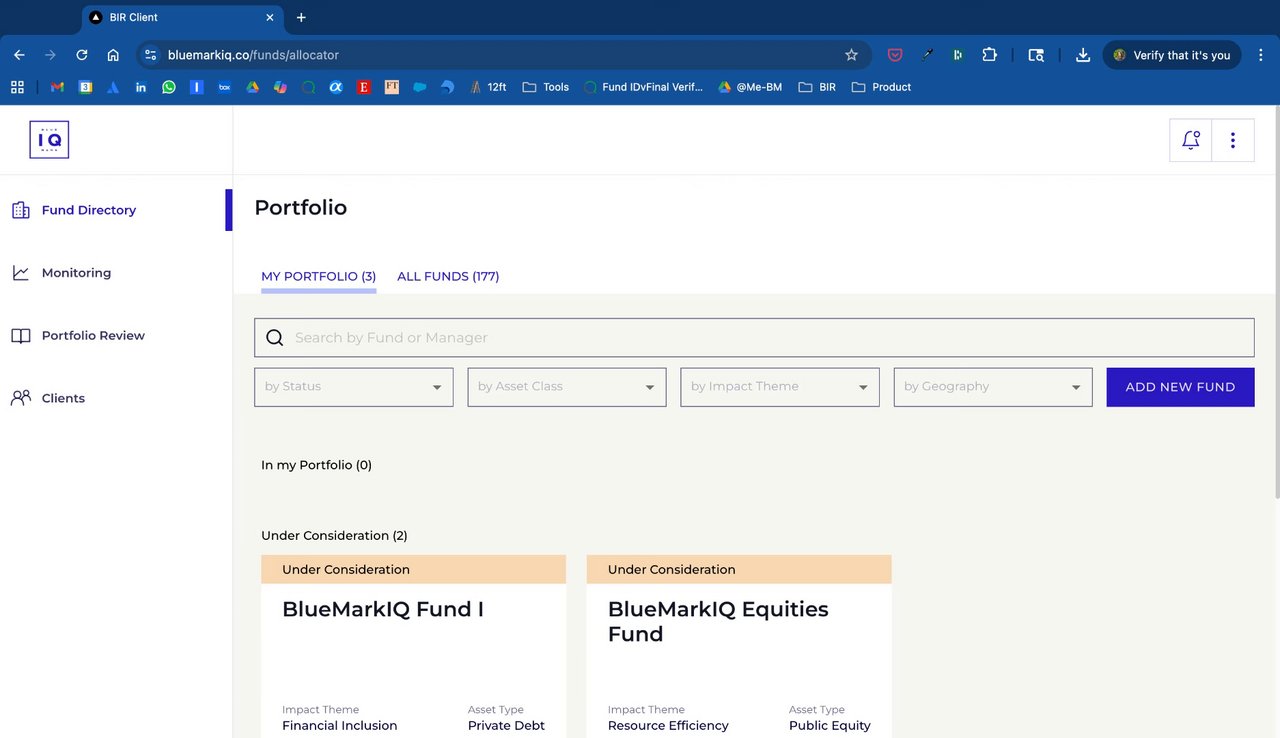Click the Portfolio Review book icon

point(20,336)
